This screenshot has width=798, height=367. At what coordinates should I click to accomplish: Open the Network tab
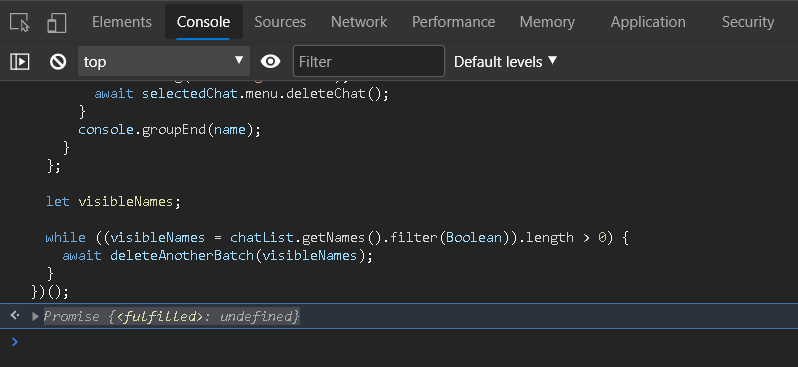tap(359, 22)
